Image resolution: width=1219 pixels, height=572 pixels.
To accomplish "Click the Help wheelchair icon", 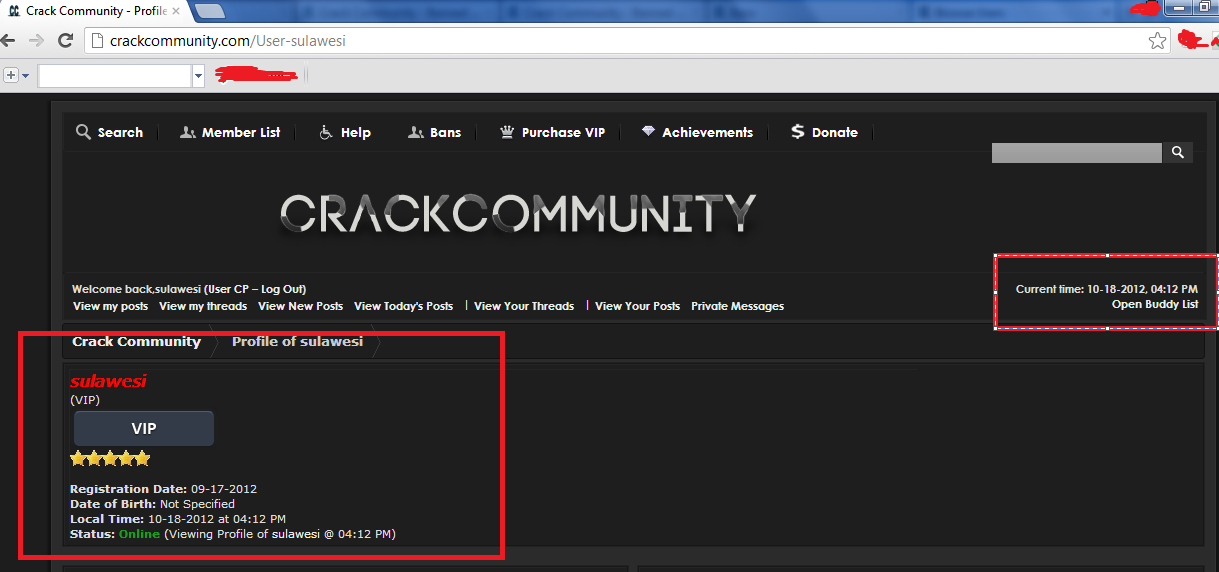I will point(326,132).
